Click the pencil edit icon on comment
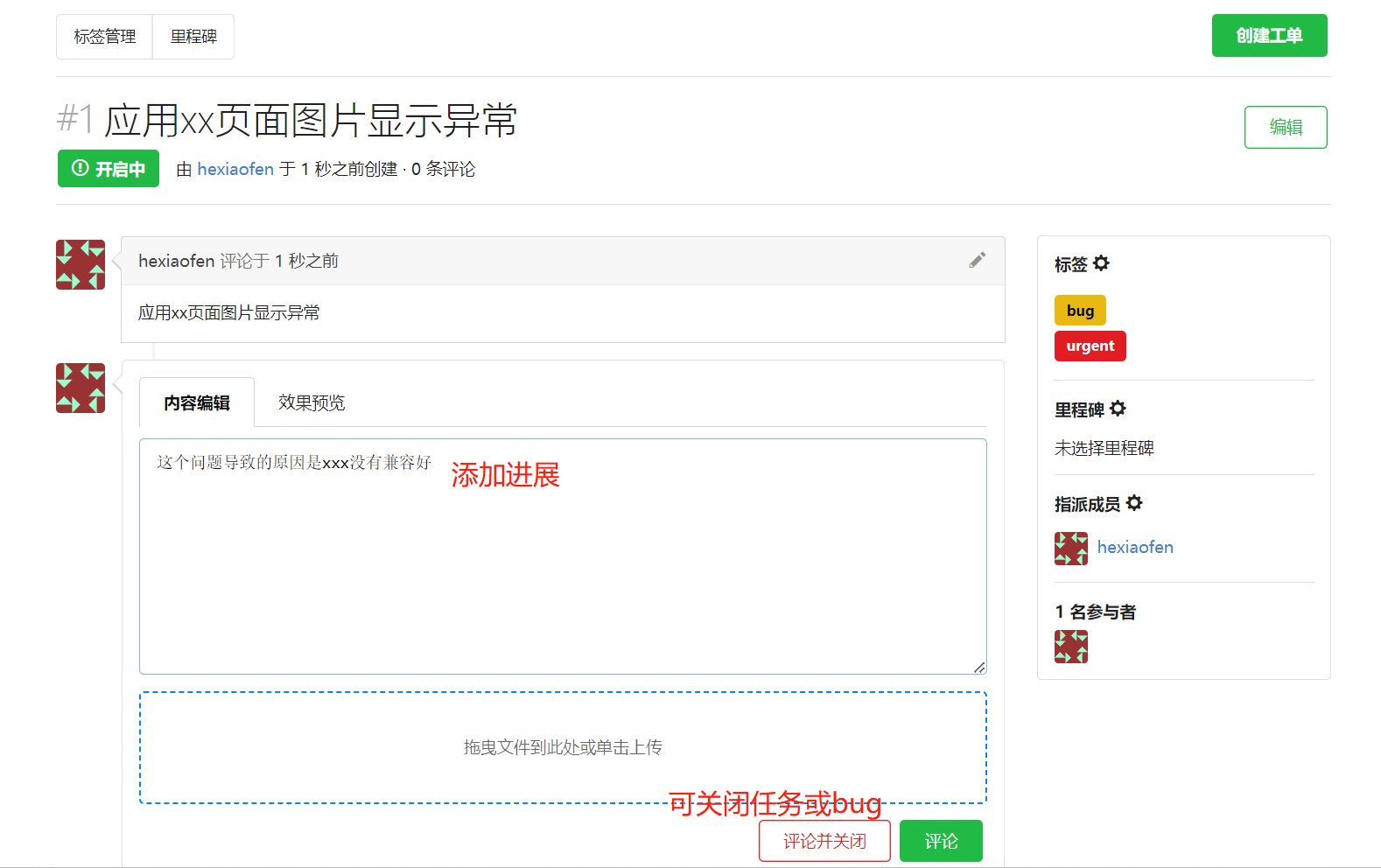 (x=977, y=260)
